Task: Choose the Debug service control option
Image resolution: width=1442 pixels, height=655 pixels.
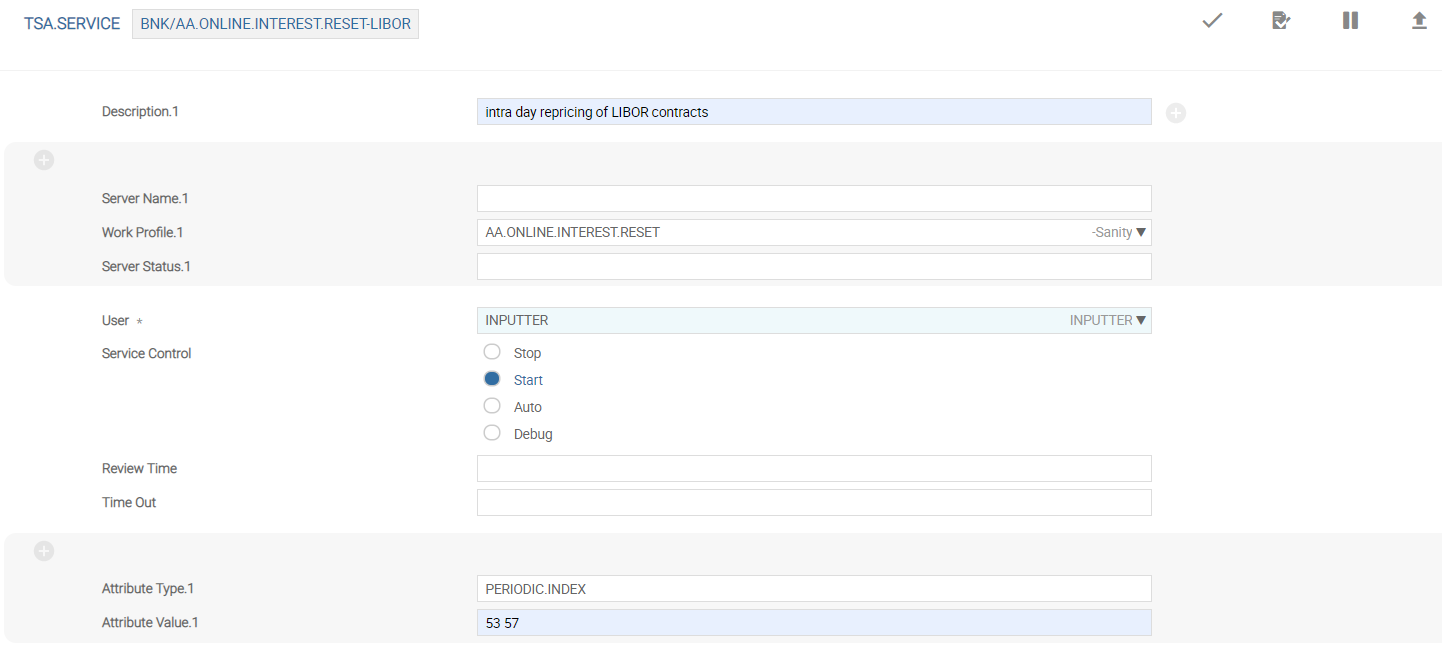Action: click(x=492, y=433)
